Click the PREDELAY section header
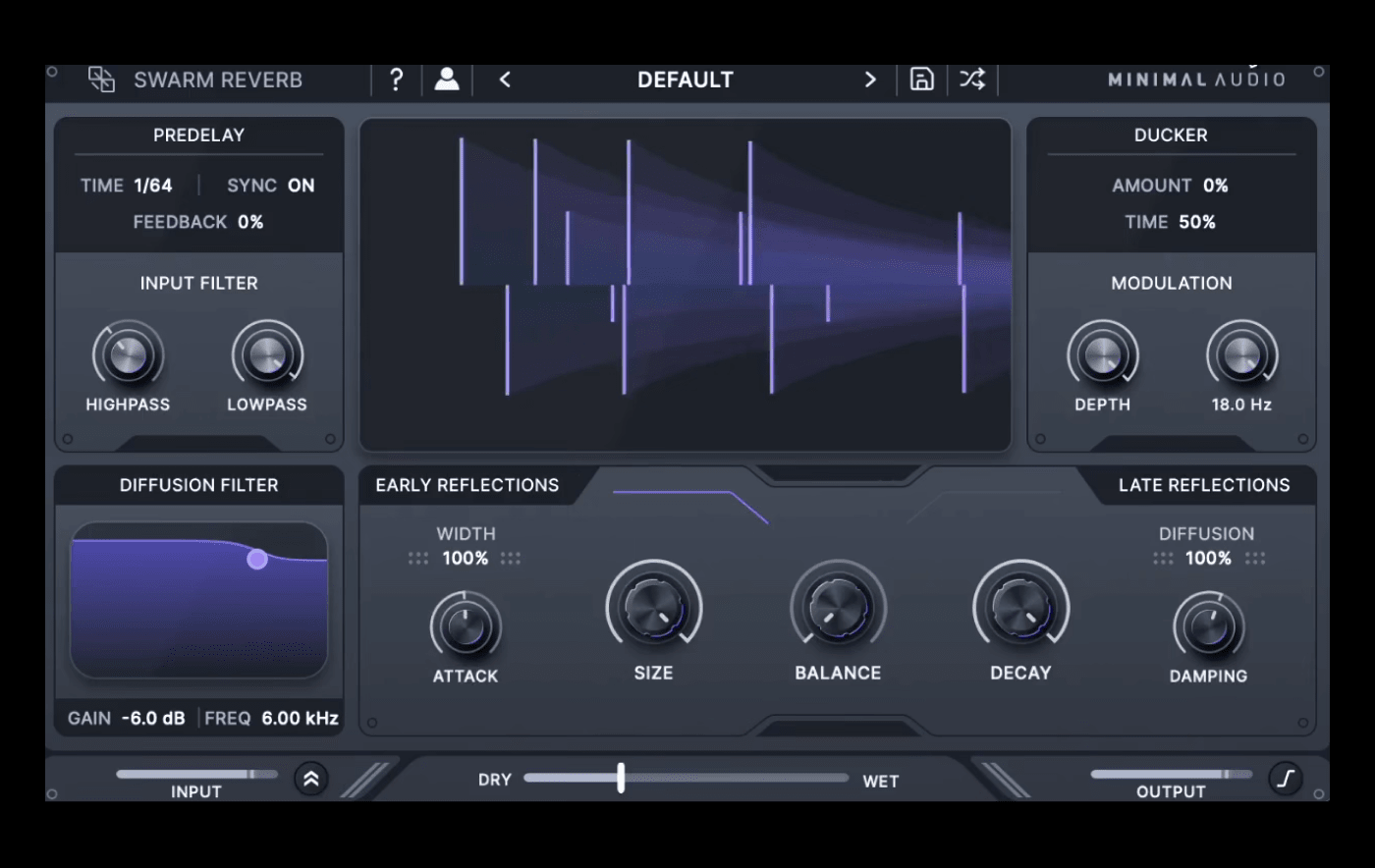 point(198,136)
